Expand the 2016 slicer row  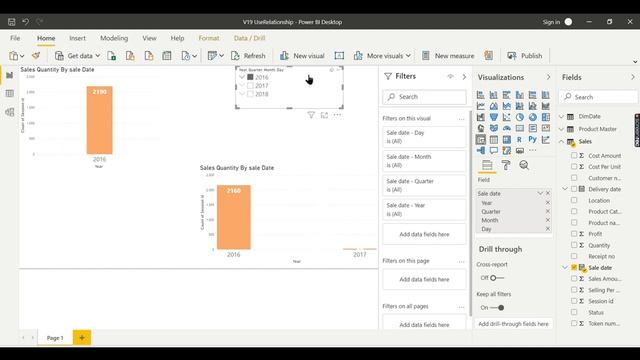coord(242,77)
